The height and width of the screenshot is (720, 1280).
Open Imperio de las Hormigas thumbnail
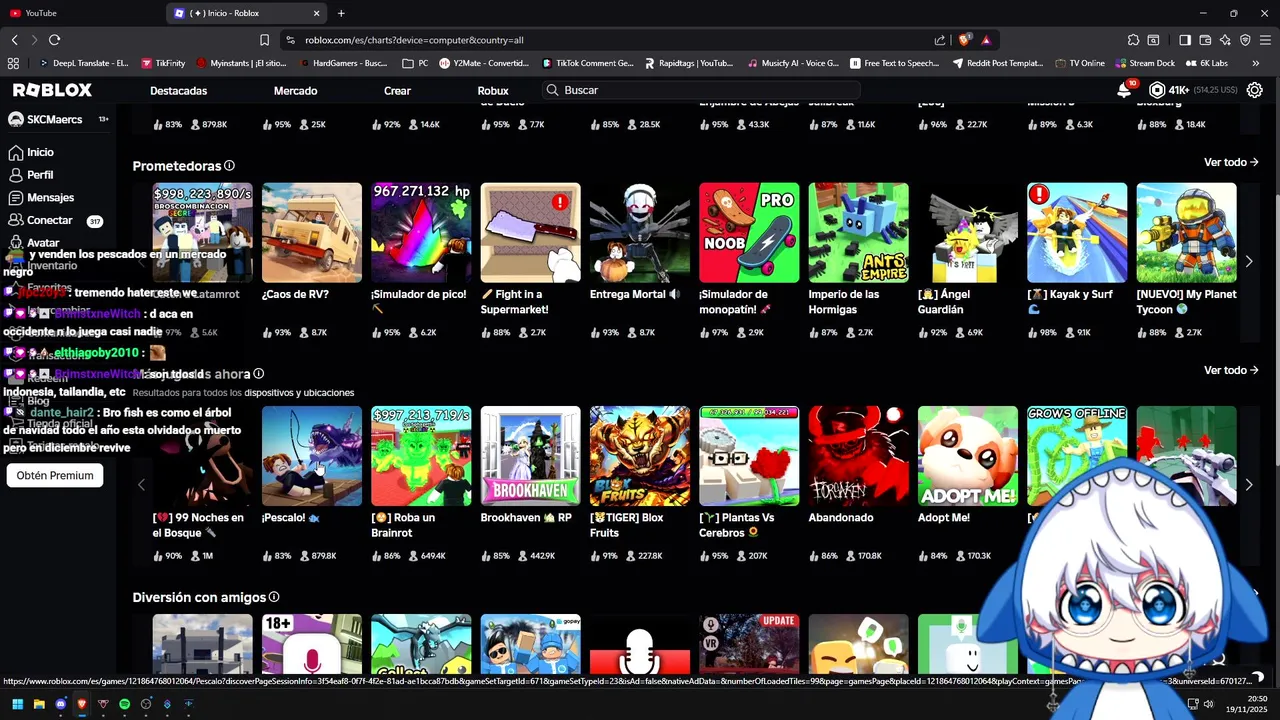coord(858,232)
